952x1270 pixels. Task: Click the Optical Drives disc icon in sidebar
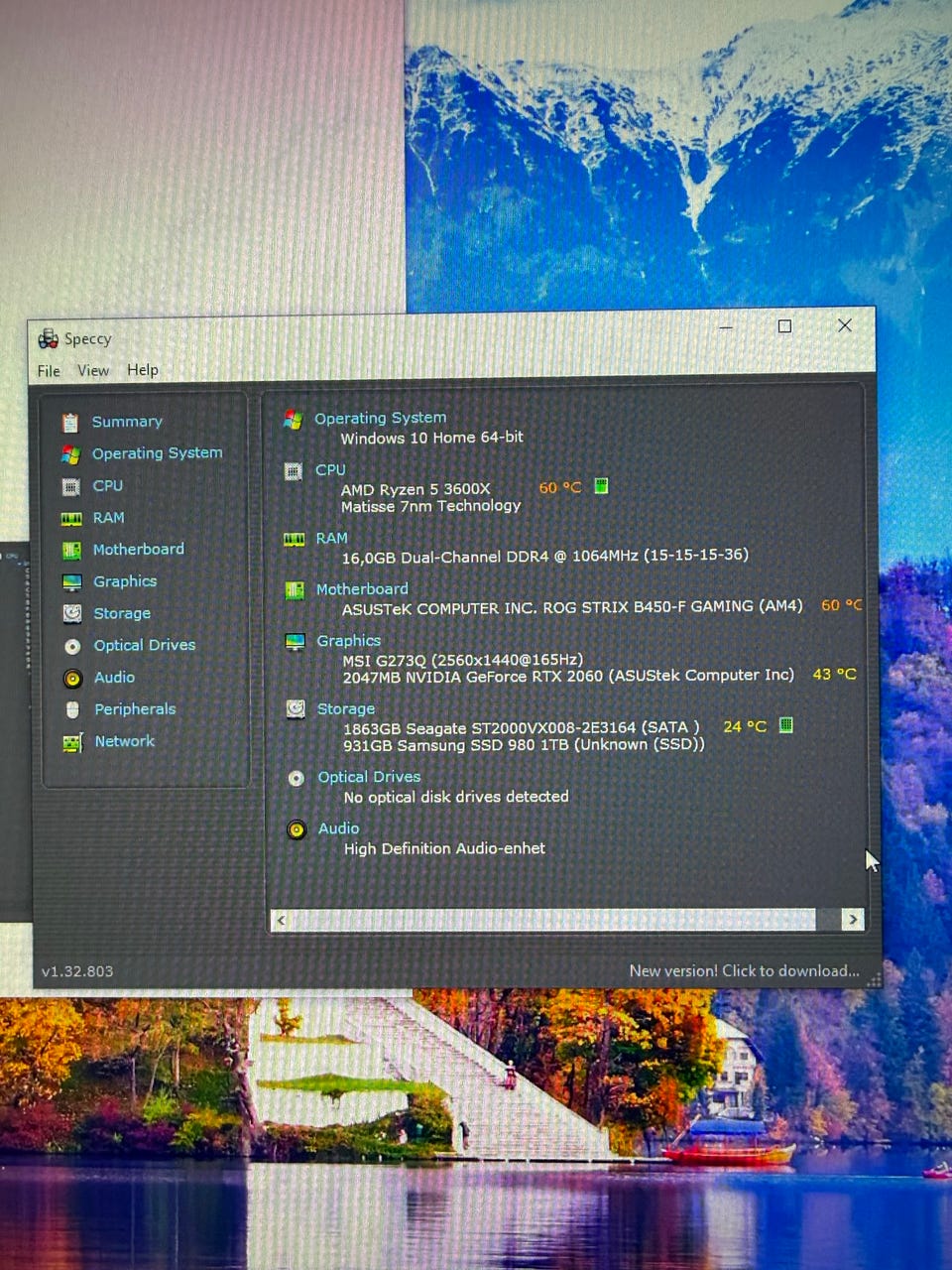point(72,647)
